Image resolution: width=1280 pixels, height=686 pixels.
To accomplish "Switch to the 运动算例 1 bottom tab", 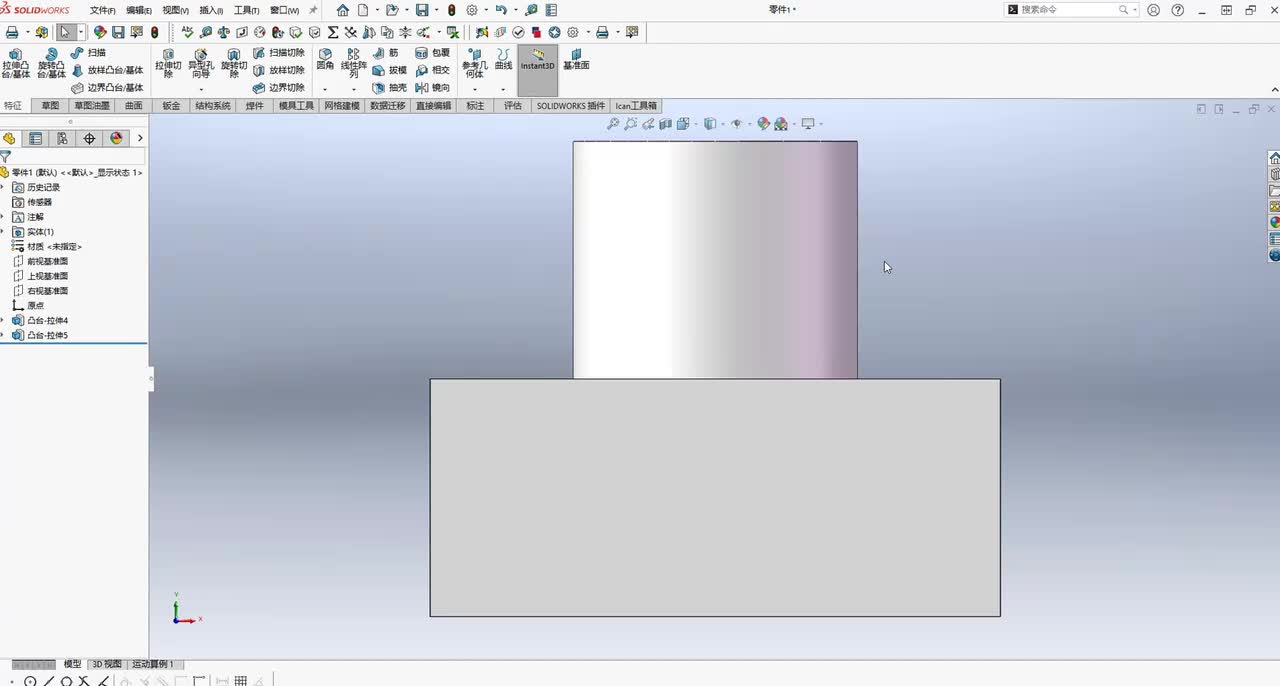I will coord(153,664).
